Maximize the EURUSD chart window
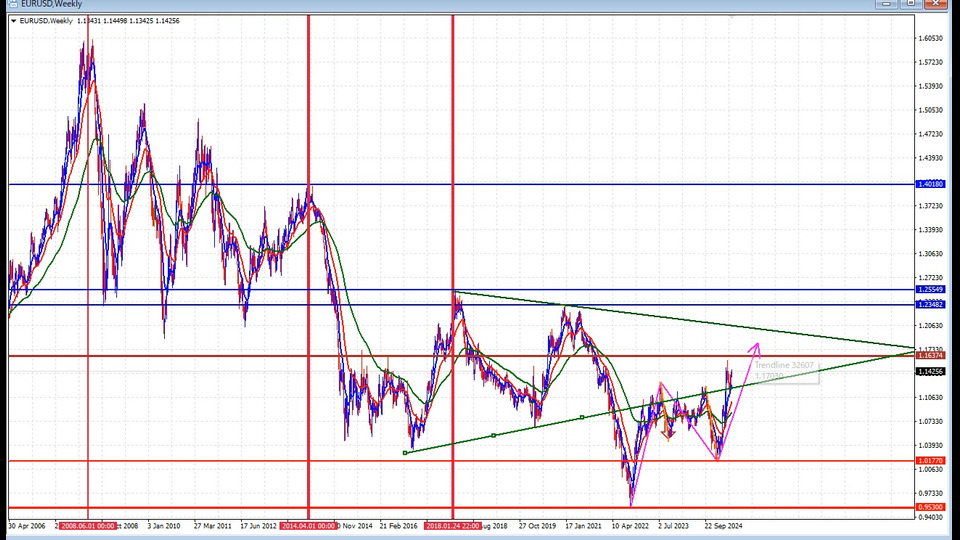 click(x=910, y=4)
